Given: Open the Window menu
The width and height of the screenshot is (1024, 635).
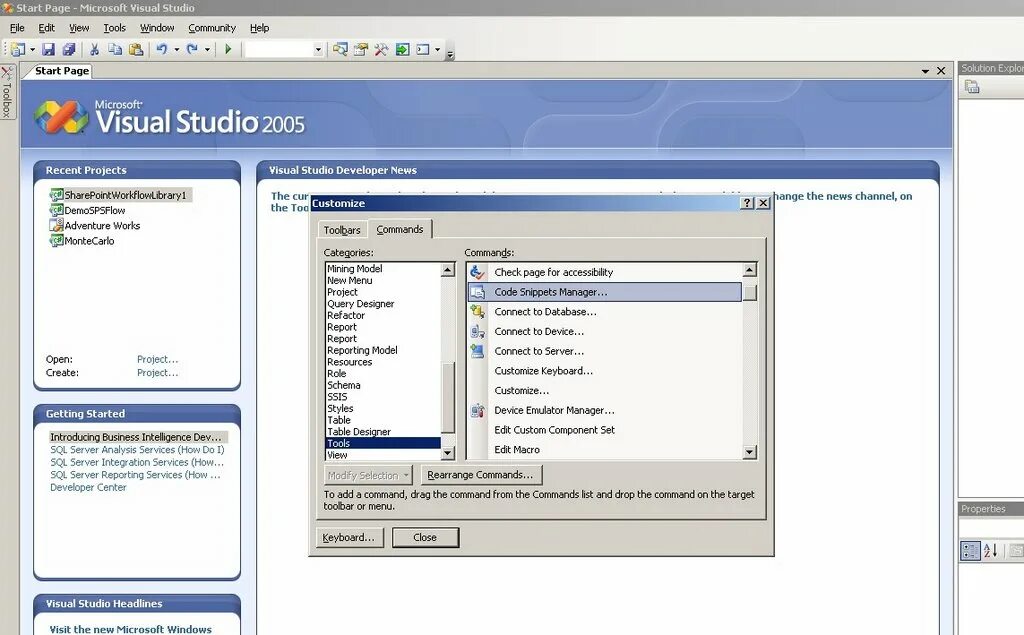Looking at the screenshot, I should (x=157, y=28).
